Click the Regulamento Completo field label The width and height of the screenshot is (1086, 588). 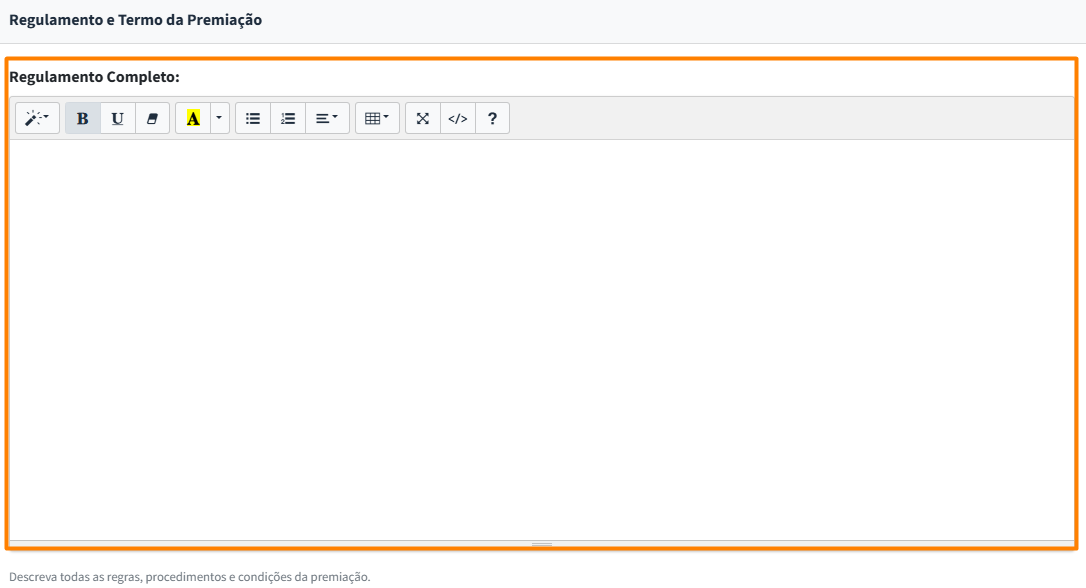pos(94,77)
